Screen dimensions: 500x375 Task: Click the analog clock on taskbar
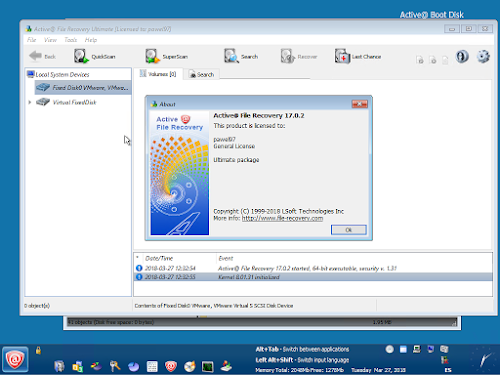pos(483,360)
